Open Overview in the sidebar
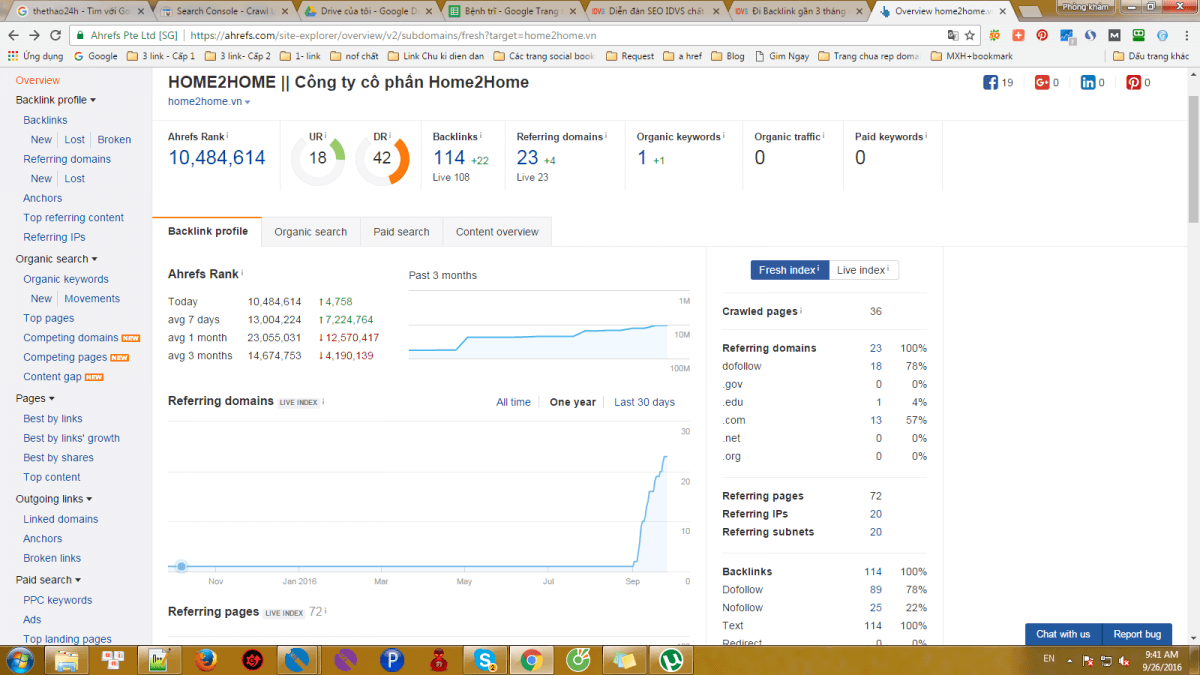 (38, 80)
